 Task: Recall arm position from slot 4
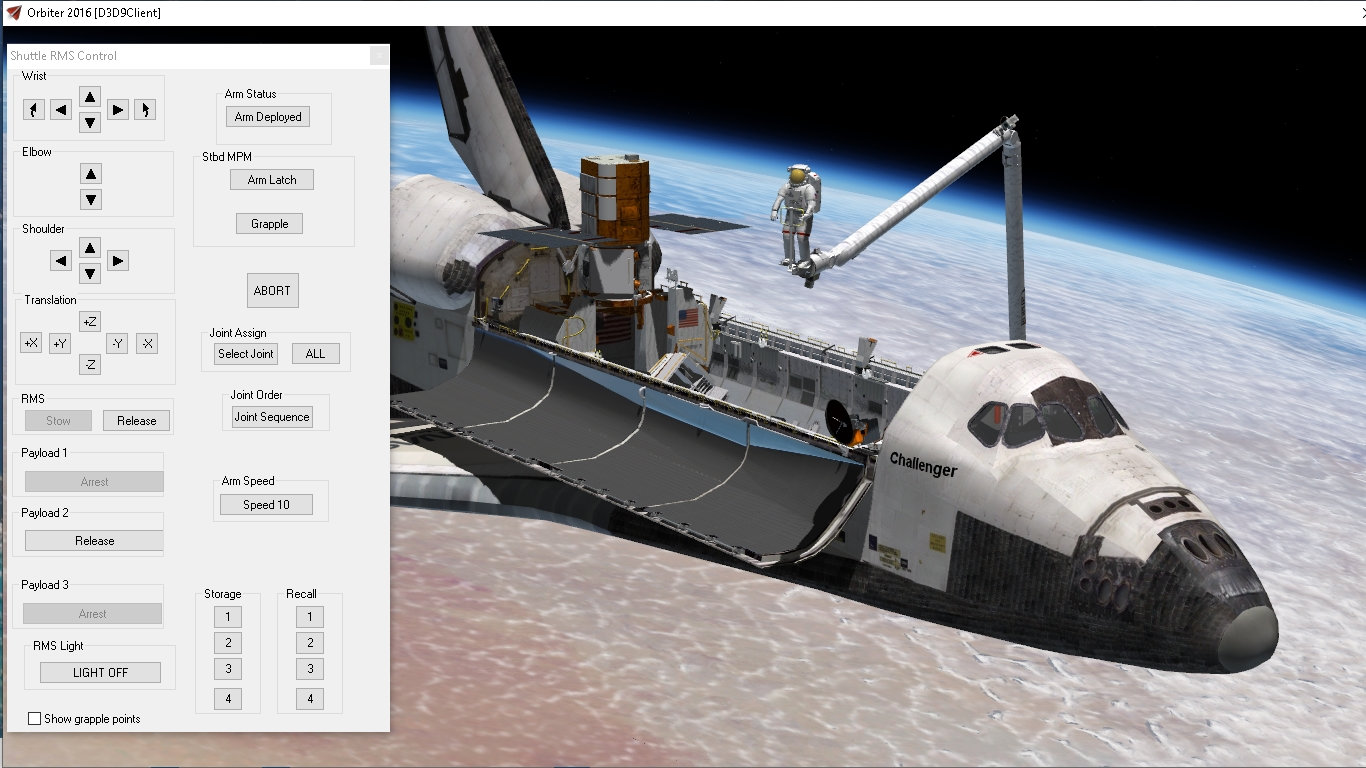point(310,699)
